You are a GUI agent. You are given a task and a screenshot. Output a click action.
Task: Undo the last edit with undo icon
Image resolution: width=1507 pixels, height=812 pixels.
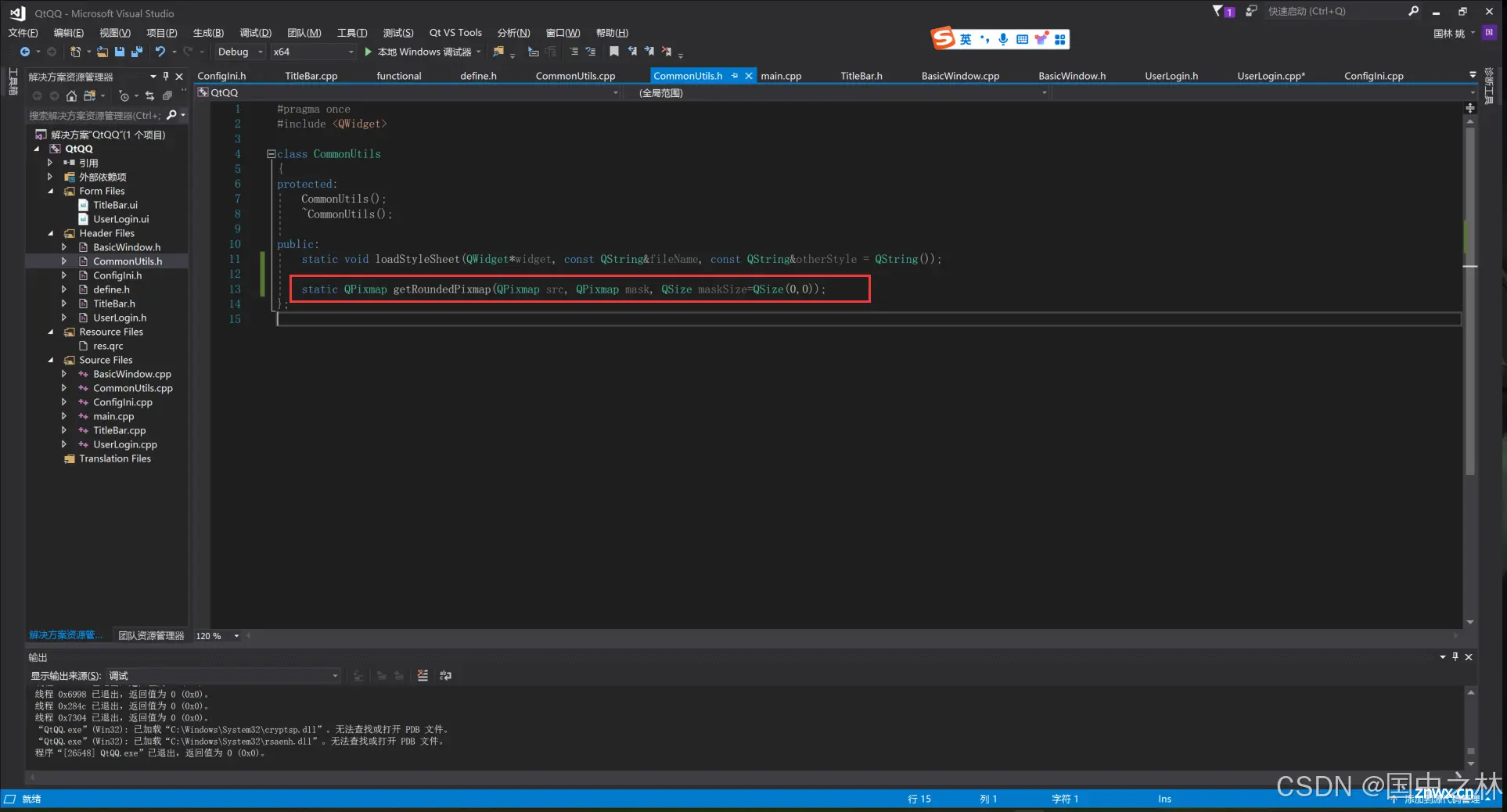160,52
